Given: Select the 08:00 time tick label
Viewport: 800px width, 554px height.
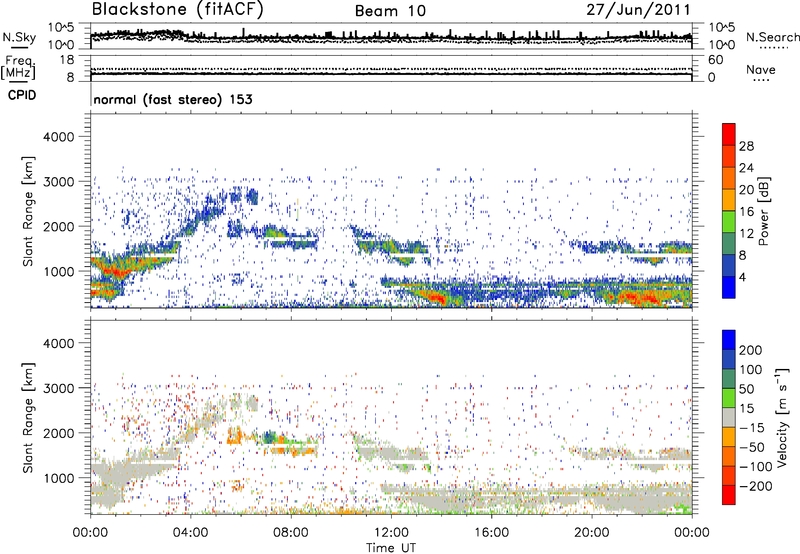Looking at the screenshot, I should [291, 533].
